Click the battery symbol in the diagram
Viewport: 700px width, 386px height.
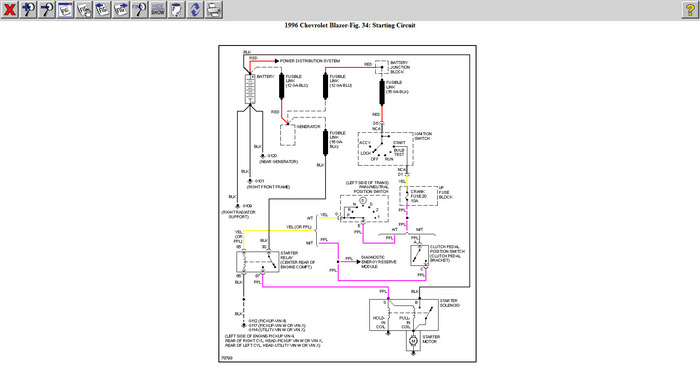[250, 89]
